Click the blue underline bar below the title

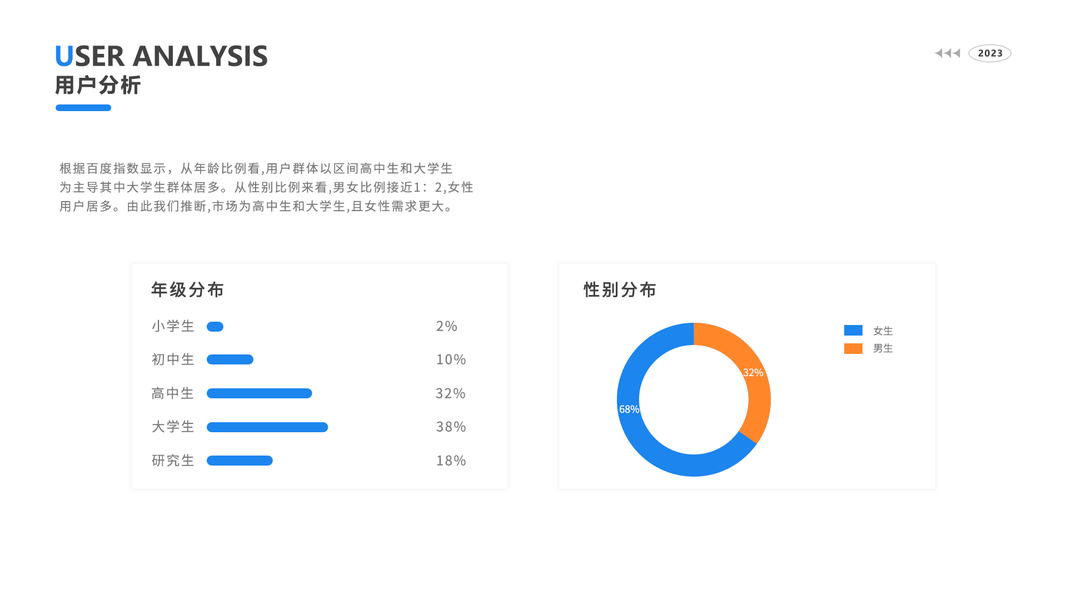pyautogui.click(x=83, y=108)
